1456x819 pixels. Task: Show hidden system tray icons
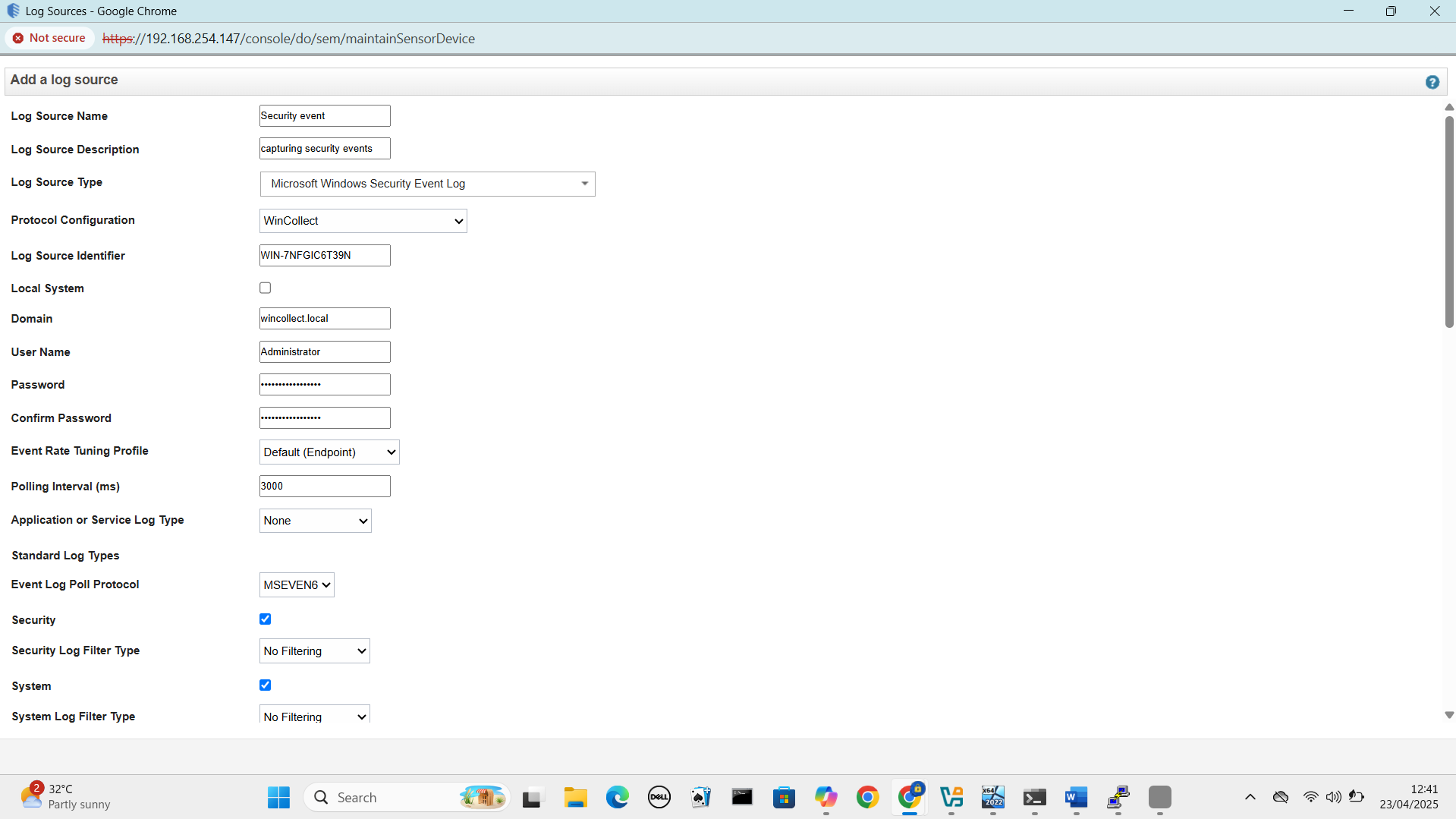tap(1250, 797)
